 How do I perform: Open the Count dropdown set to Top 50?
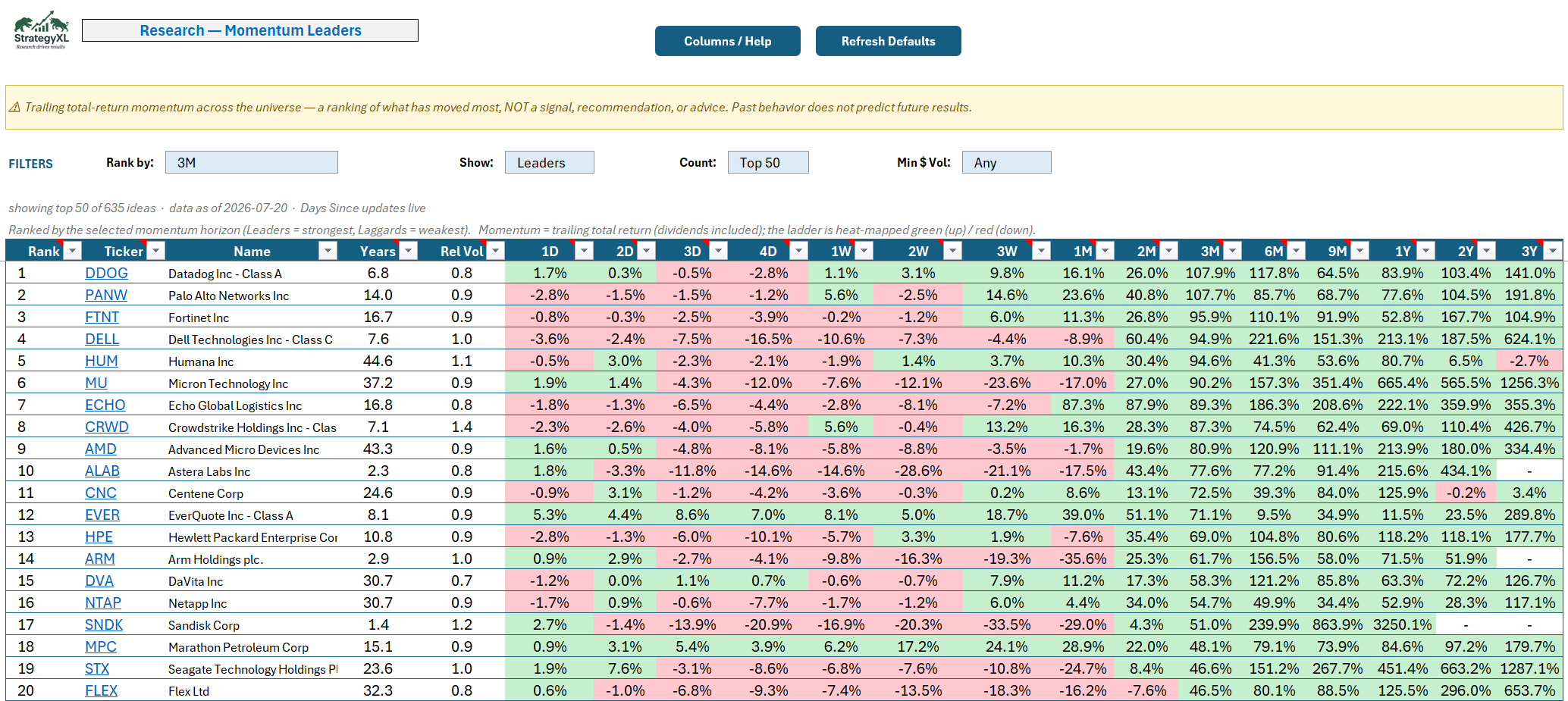click(768, 162)
